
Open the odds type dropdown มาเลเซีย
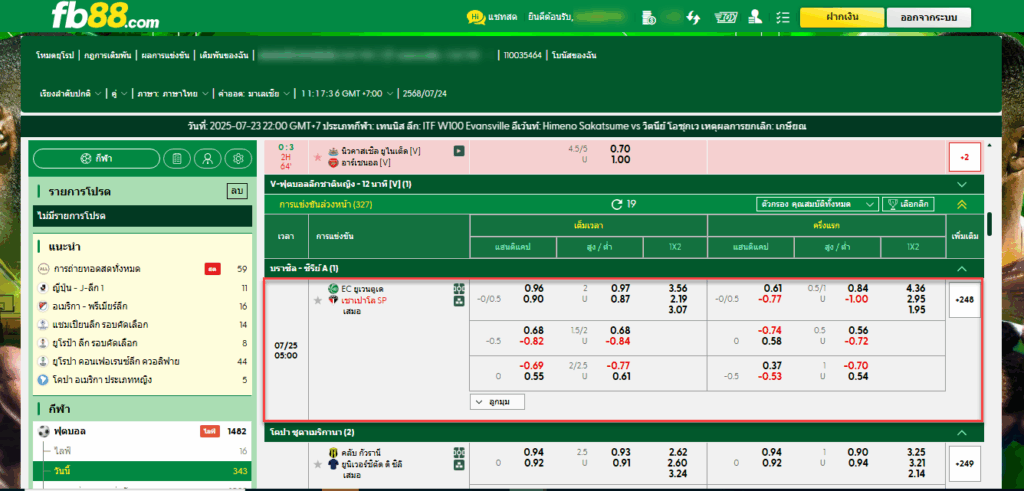(254, 93)
